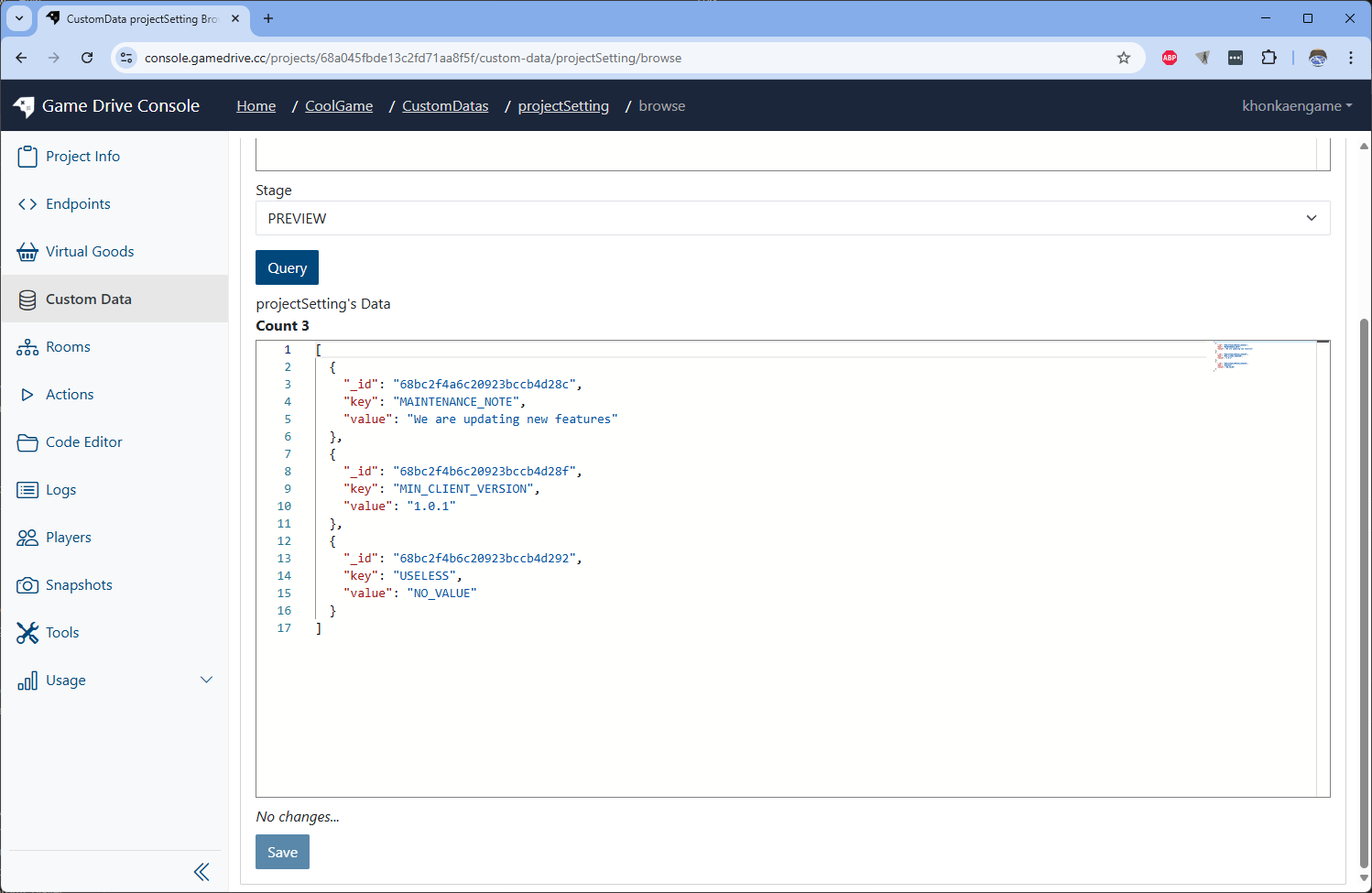1372x893 pixels.
Task: Expand the Usage menu chevron
Action: (206, 680)
